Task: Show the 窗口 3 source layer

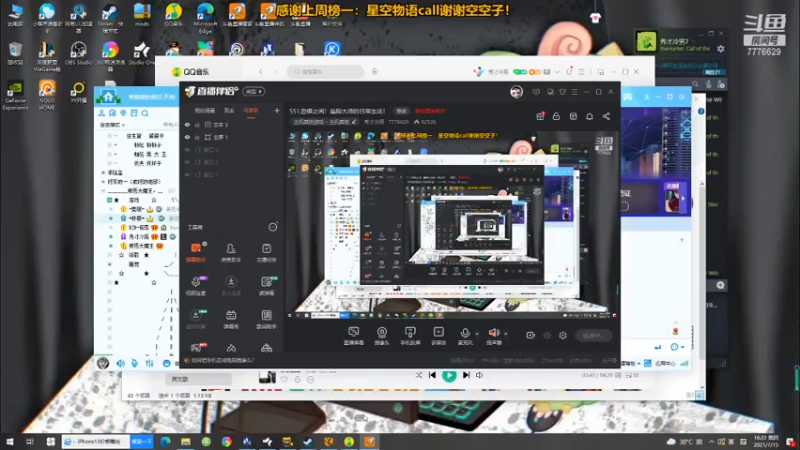Action: (x=187, y=149)
